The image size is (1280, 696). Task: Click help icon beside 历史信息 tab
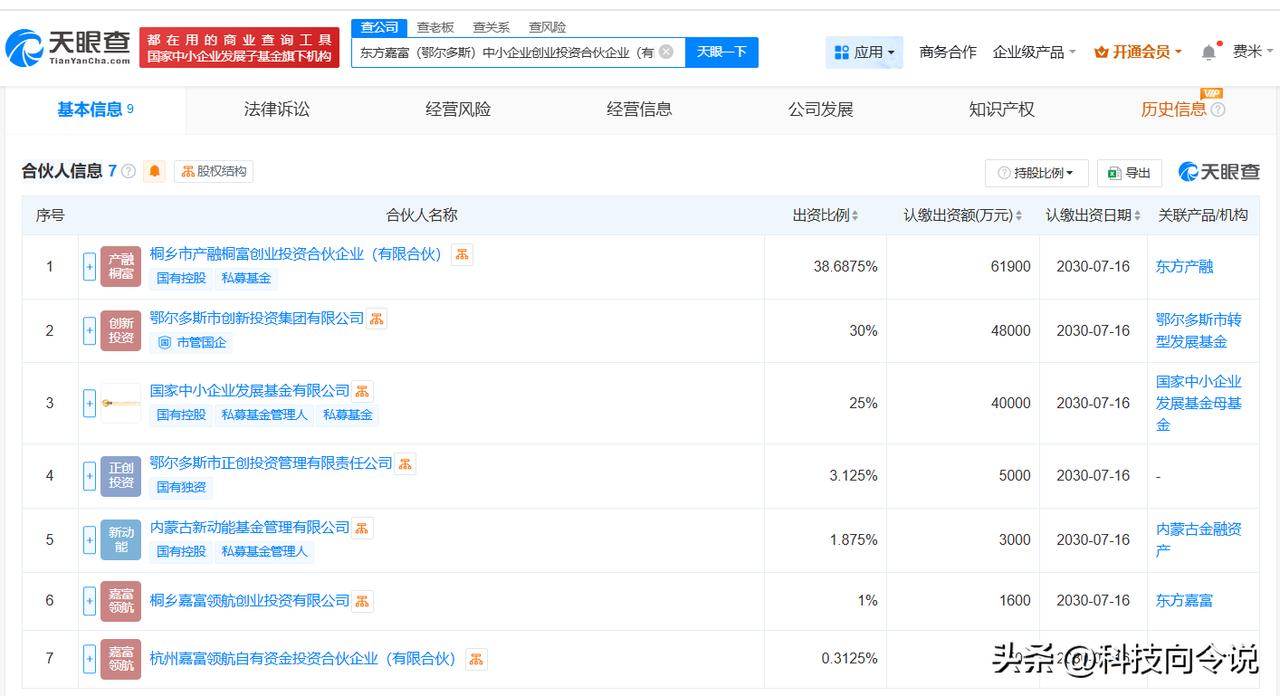tap(1217, 110)
